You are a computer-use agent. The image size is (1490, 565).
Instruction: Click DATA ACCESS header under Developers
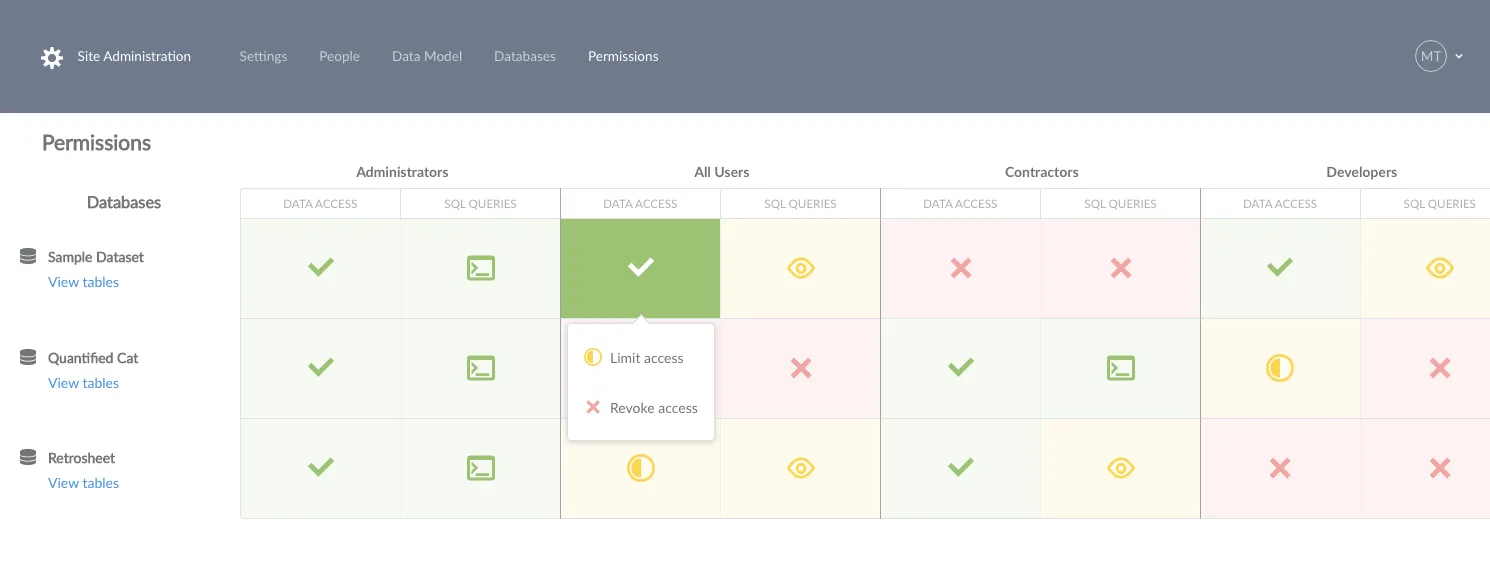1280,204
